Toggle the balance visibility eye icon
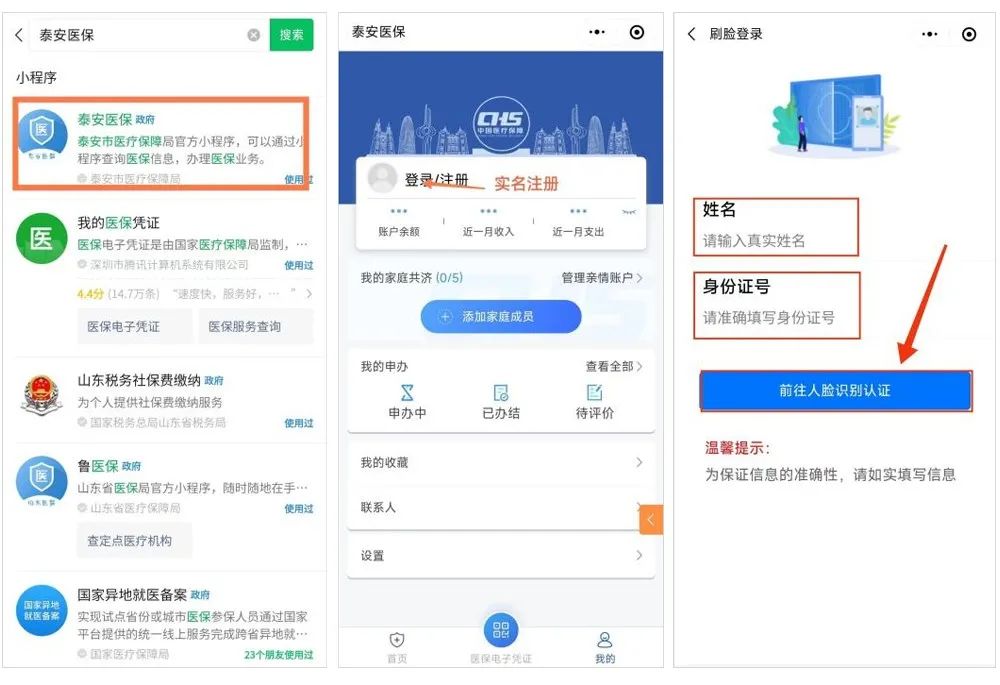Viewport: 1000px width, 685px height. 628,212
